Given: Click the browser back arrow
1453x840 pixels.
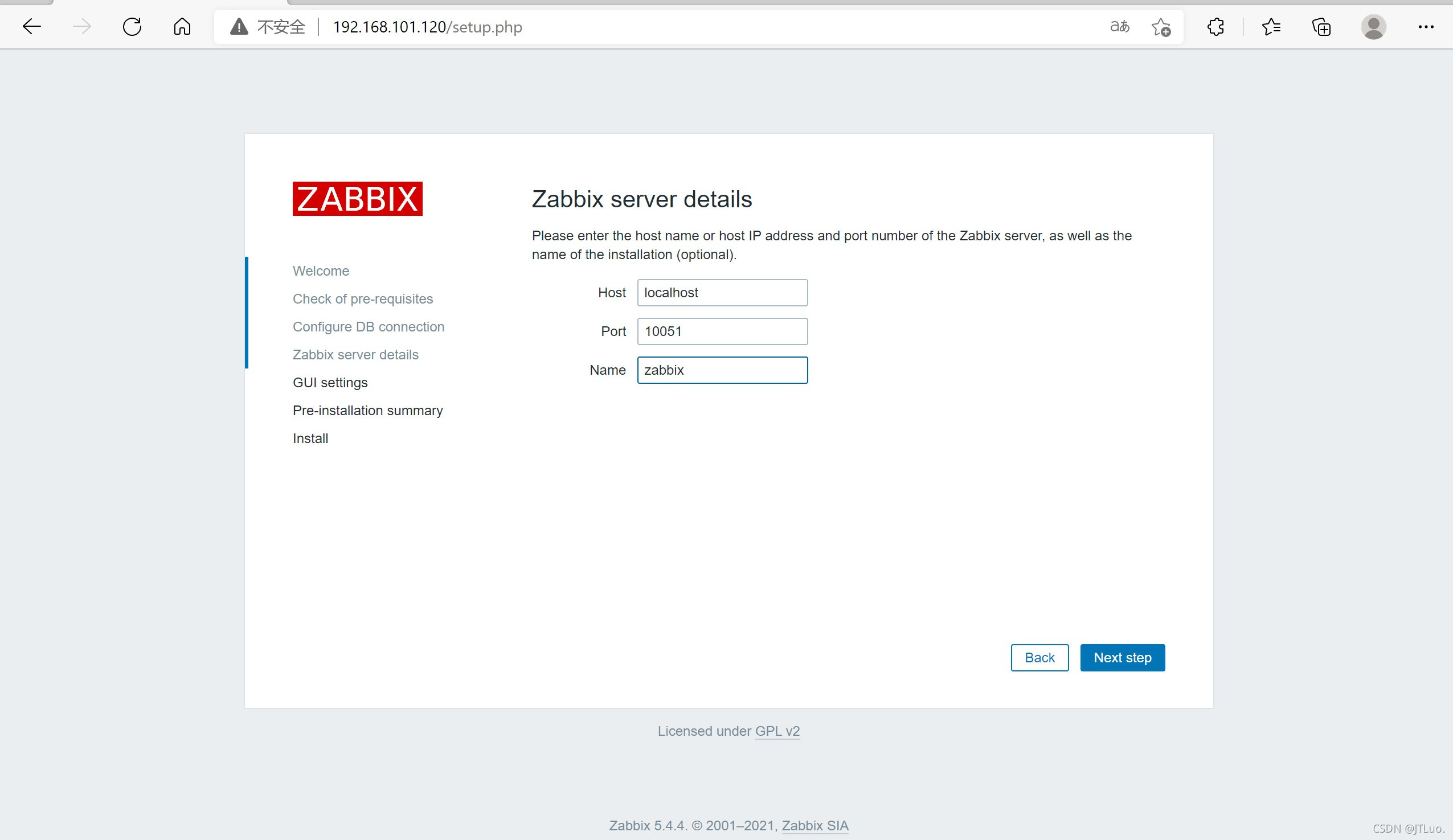Looking at the screenshot, I should point(32,27).
